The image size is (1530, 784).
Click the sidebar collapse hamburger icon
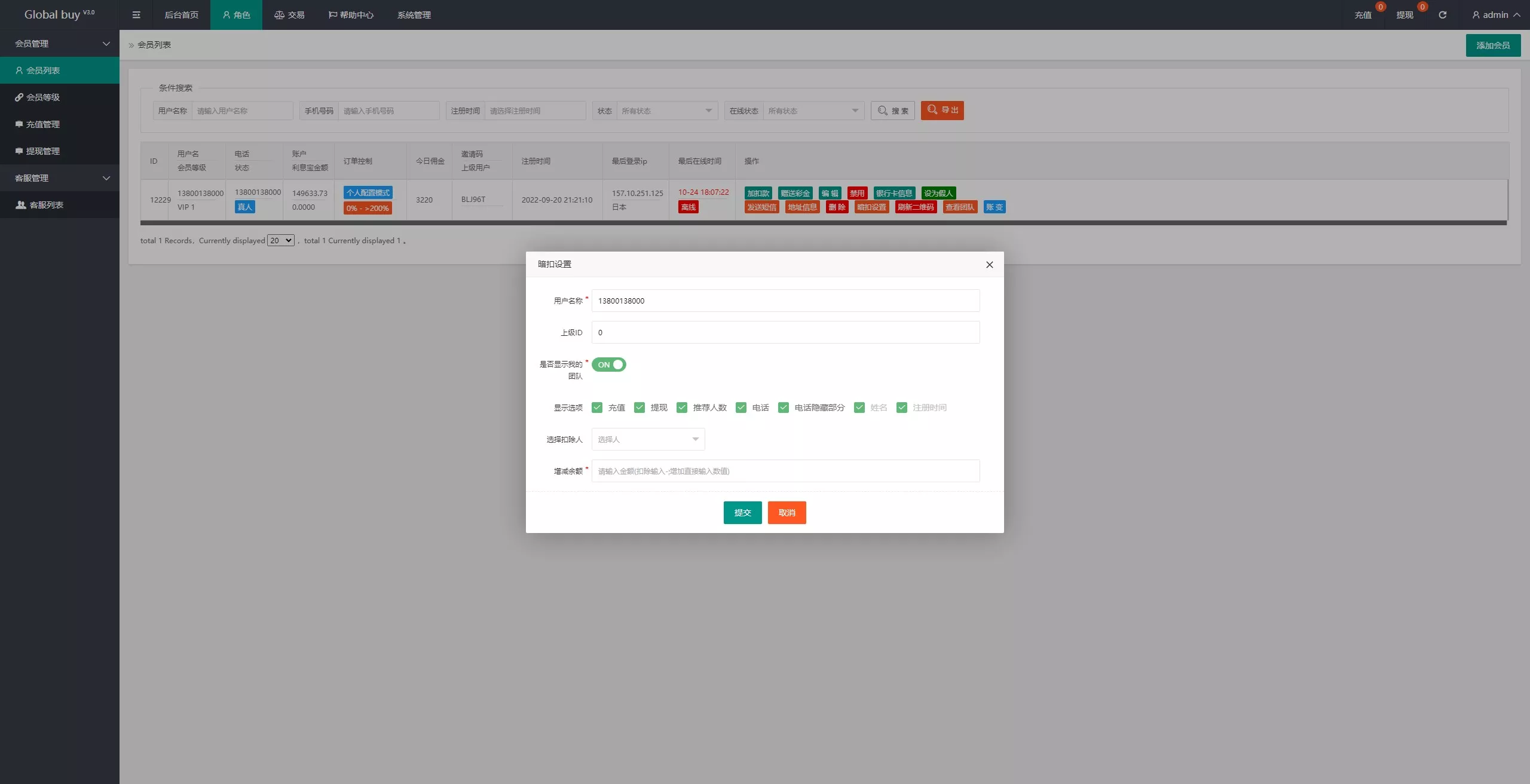tap(136, 15)
